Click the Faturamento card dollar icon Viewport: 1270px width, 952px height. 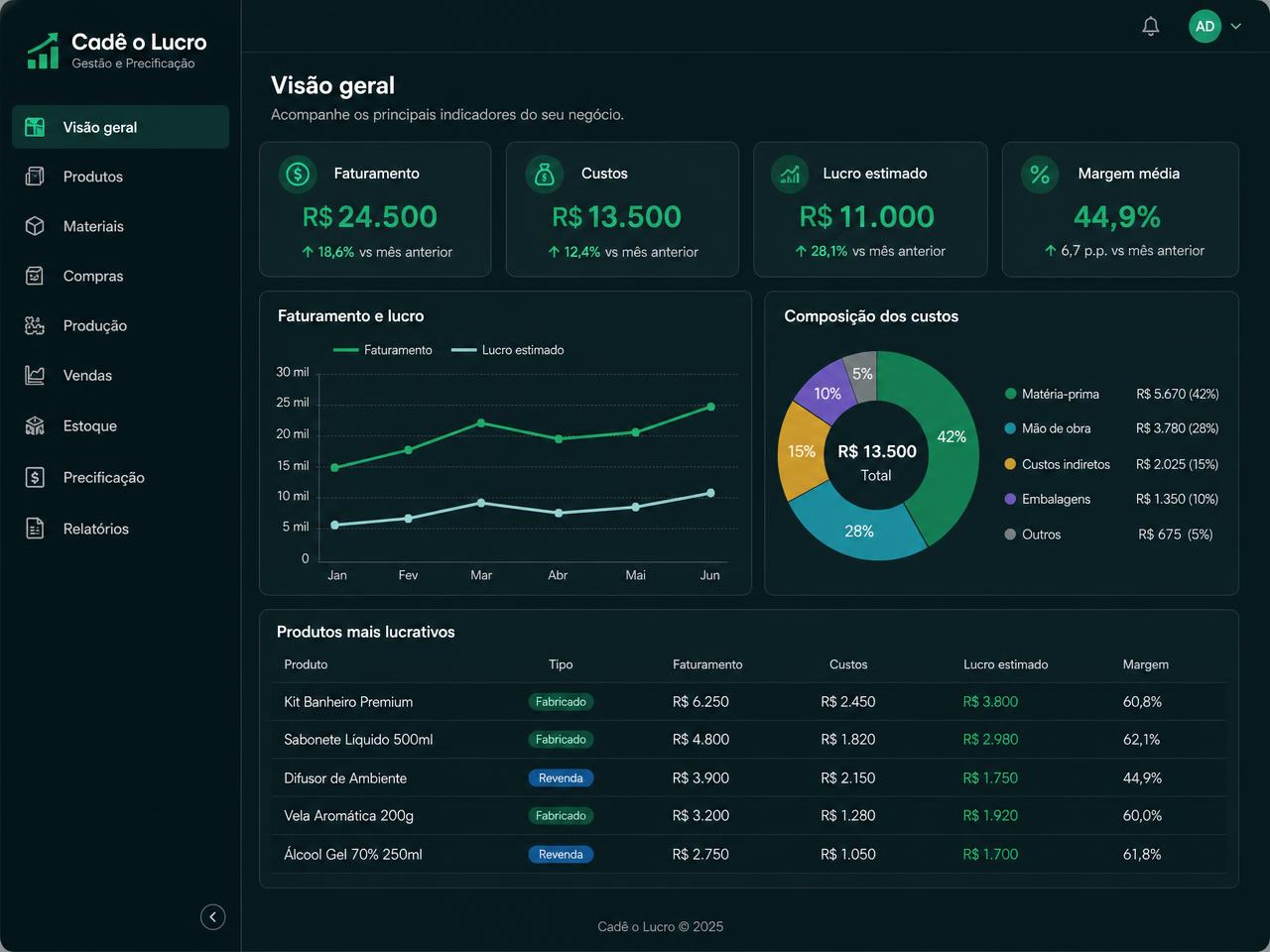point(298,175)
